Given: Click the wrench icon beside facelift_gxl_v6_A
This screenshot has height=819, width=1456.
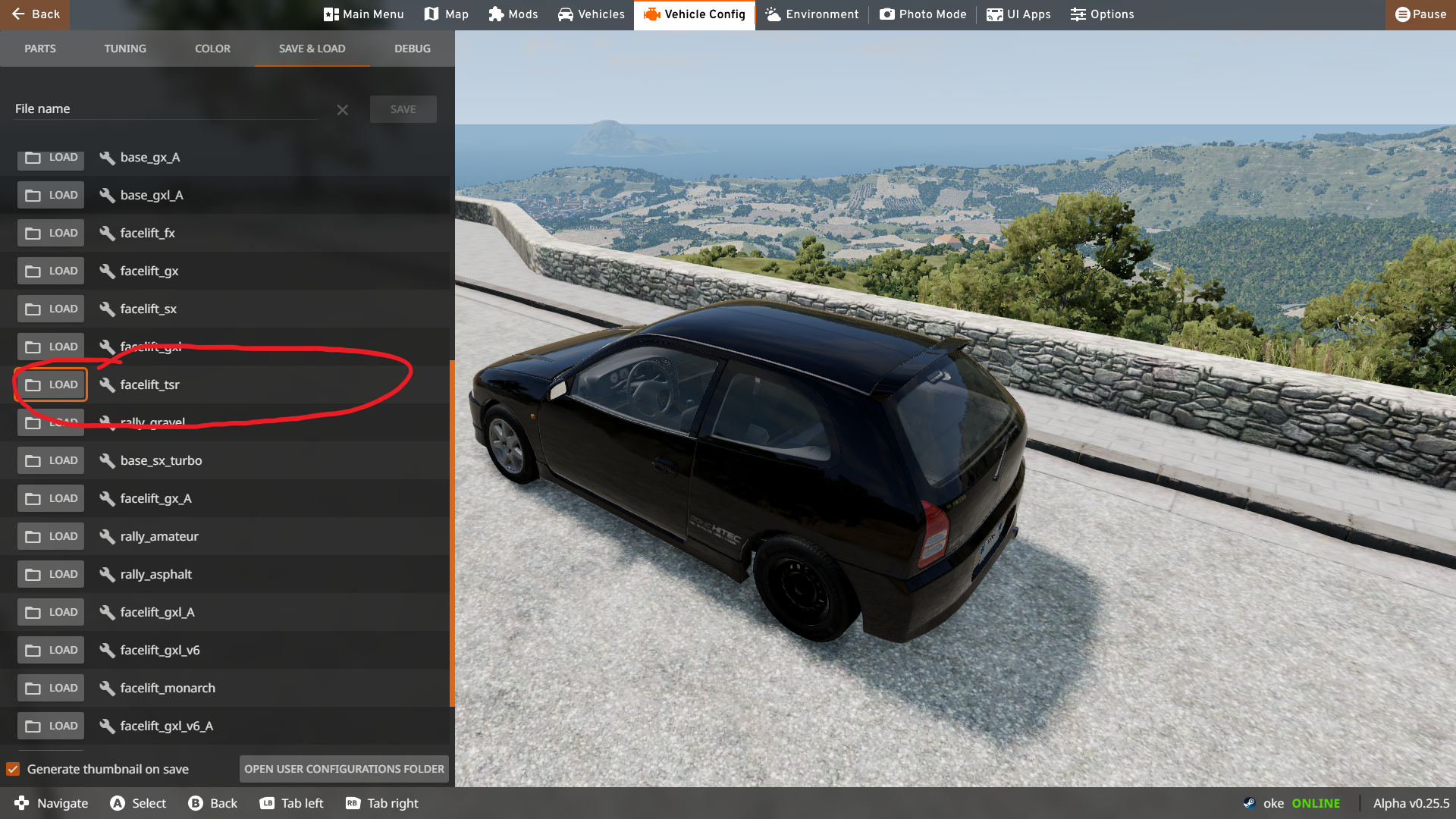Looking at the screenshot, I should (x=107, y=726).
